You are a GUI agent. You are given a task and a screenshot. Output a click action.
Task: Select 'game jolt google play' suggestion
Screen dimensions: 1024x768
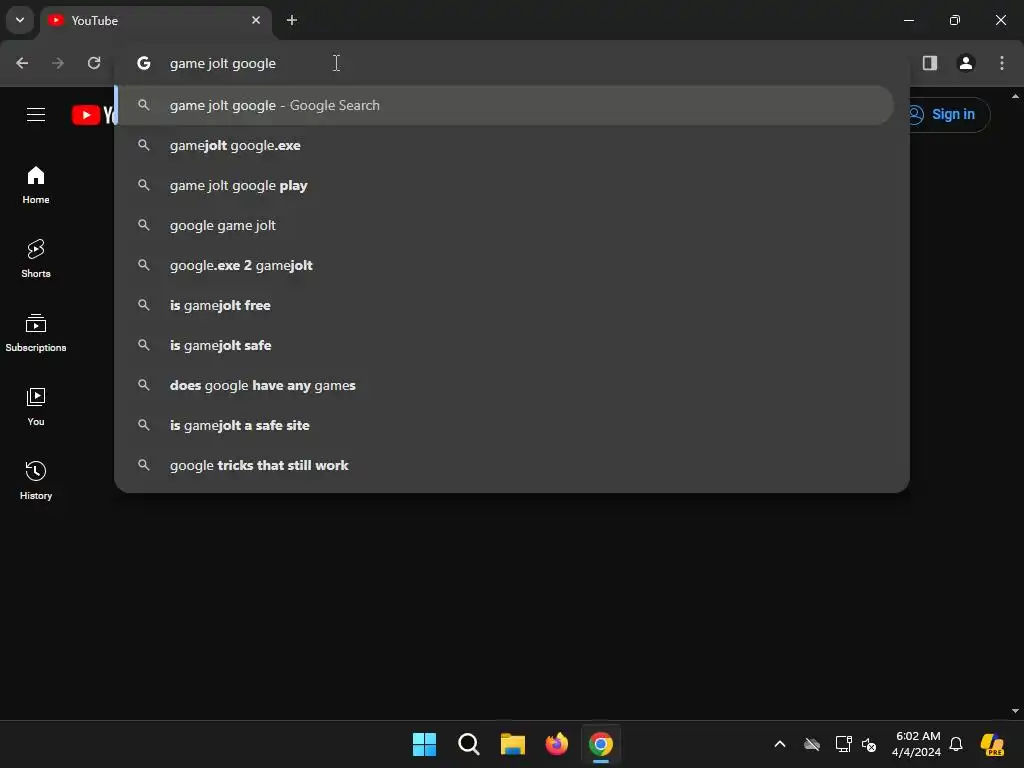[x=505, y=185]
